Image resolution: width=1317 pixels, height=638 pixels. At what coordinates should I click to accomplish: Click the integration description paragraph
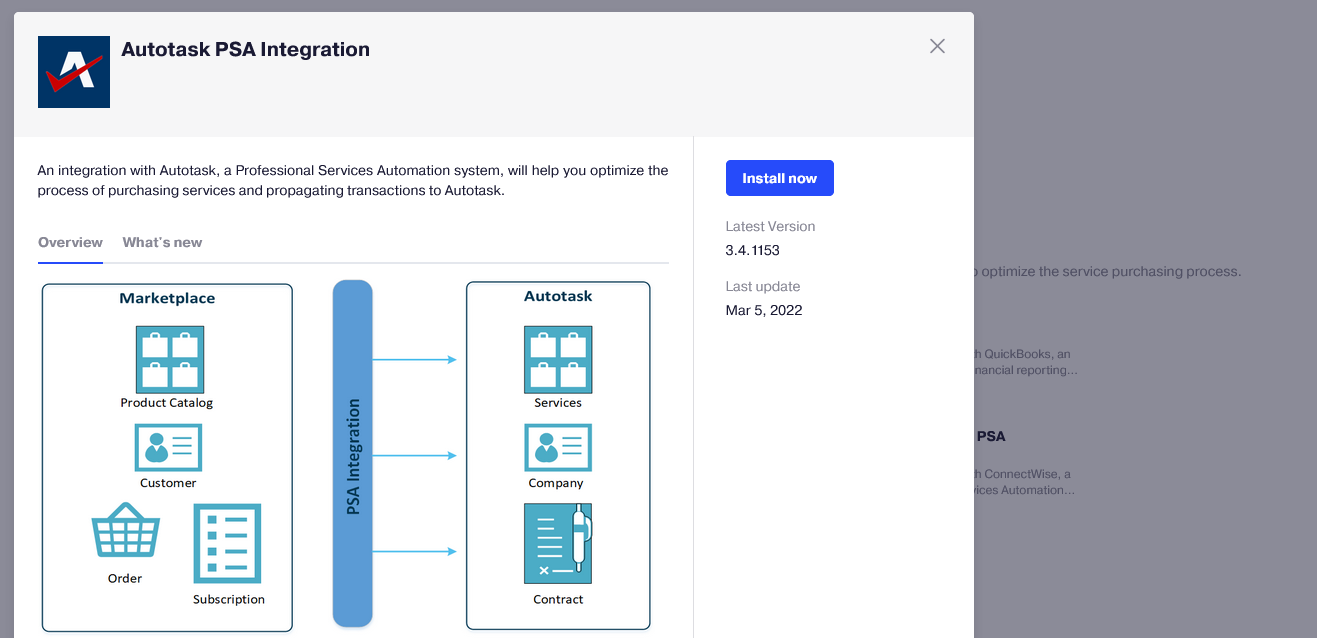pyautogui.click(x=353, y=180)
